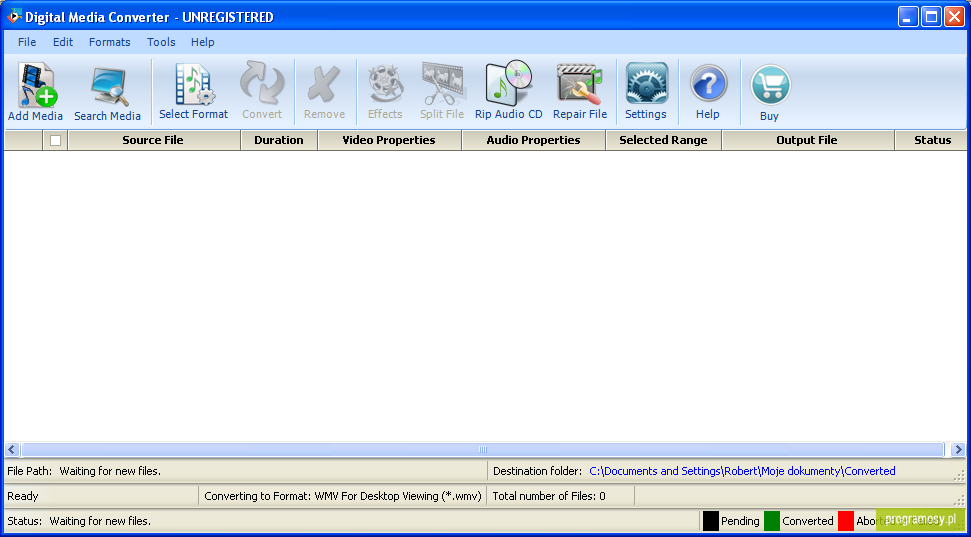Image resolution: width=971 pixels, height=537 pixels.
Task: Open the File menu
Action: tap(27, 42)
